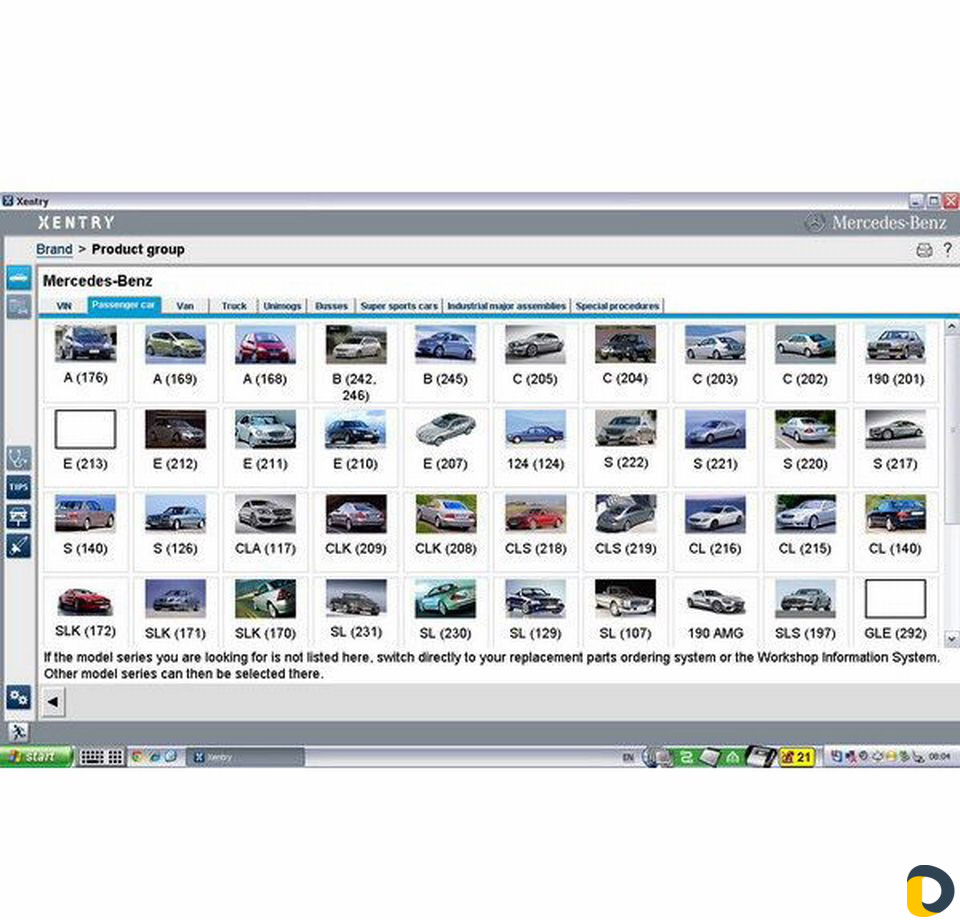Switch to the Van tab
Screen dimensions: 960x920
point(185,305)
